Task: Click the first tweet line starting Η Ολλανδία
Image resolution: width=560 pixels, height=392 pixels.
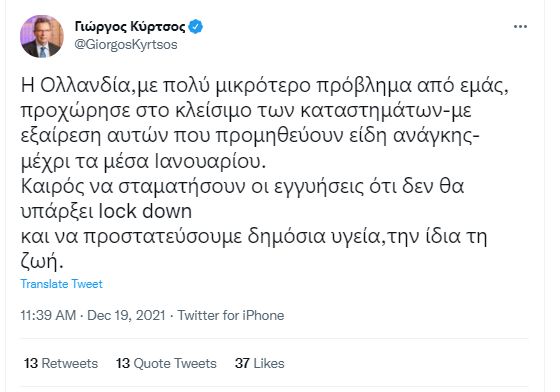Action: (x=265, y=86)
